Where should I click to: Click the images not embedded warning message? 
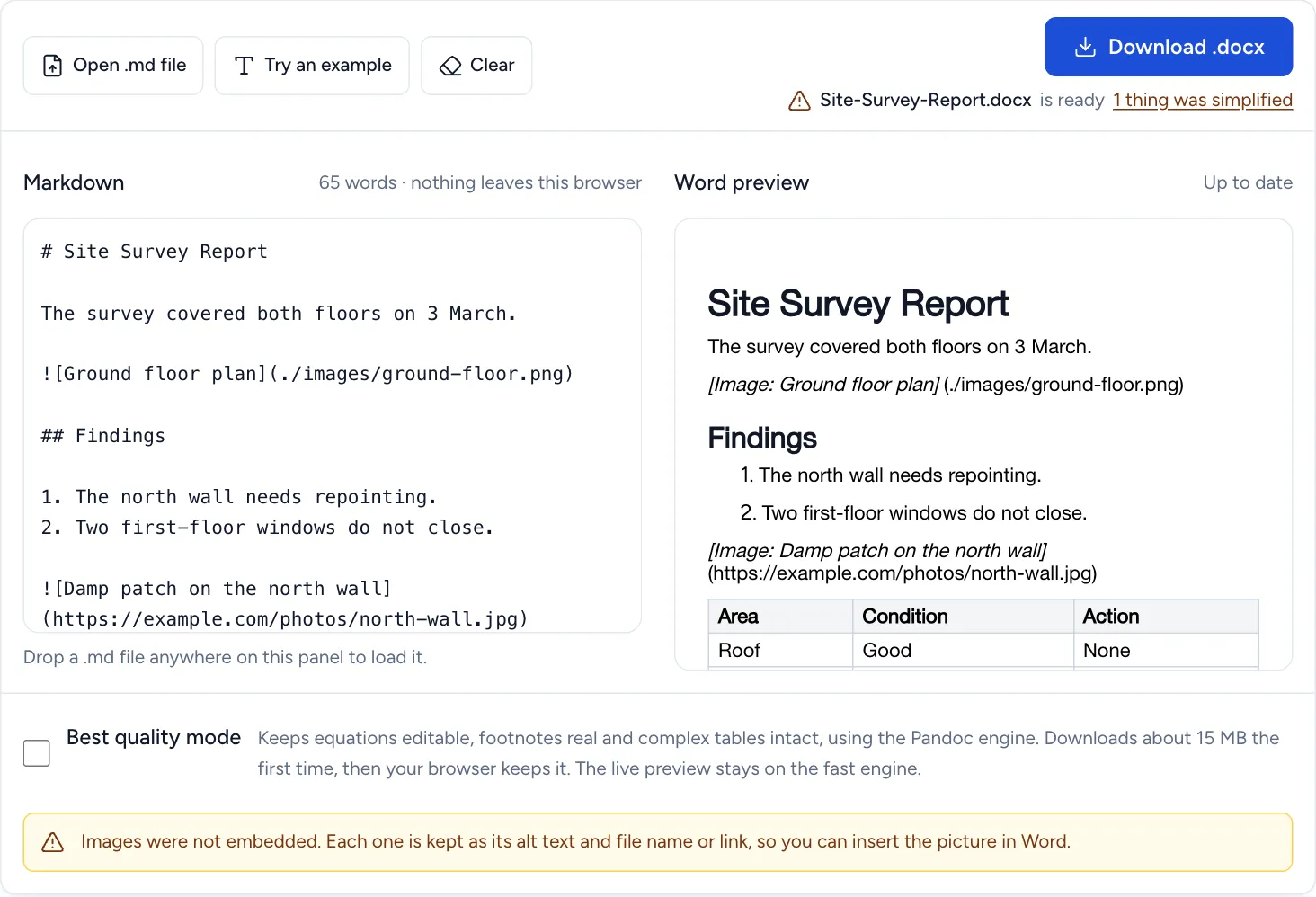pos(575,841)
